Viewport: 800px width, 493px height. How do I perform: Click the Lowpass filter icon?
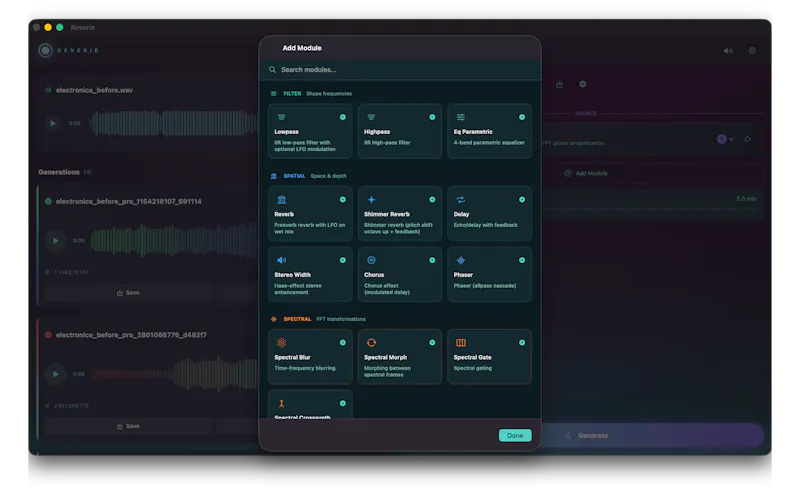281,117
